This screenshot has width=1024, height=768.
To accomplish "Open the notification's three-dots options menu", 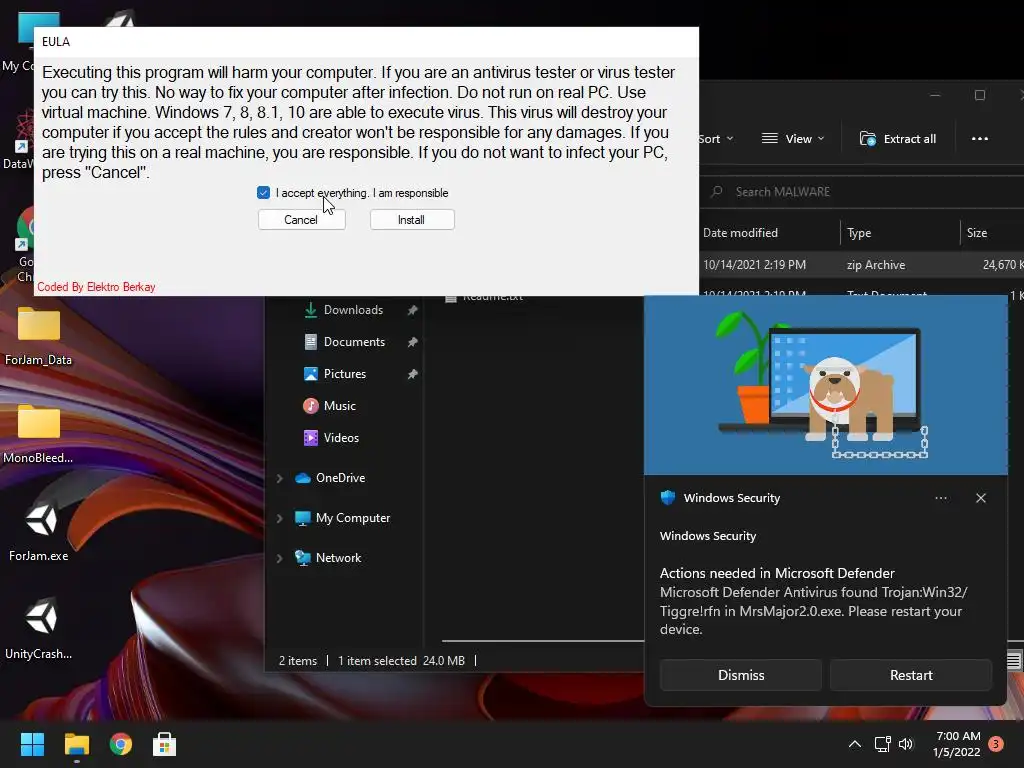I will 940,498.
